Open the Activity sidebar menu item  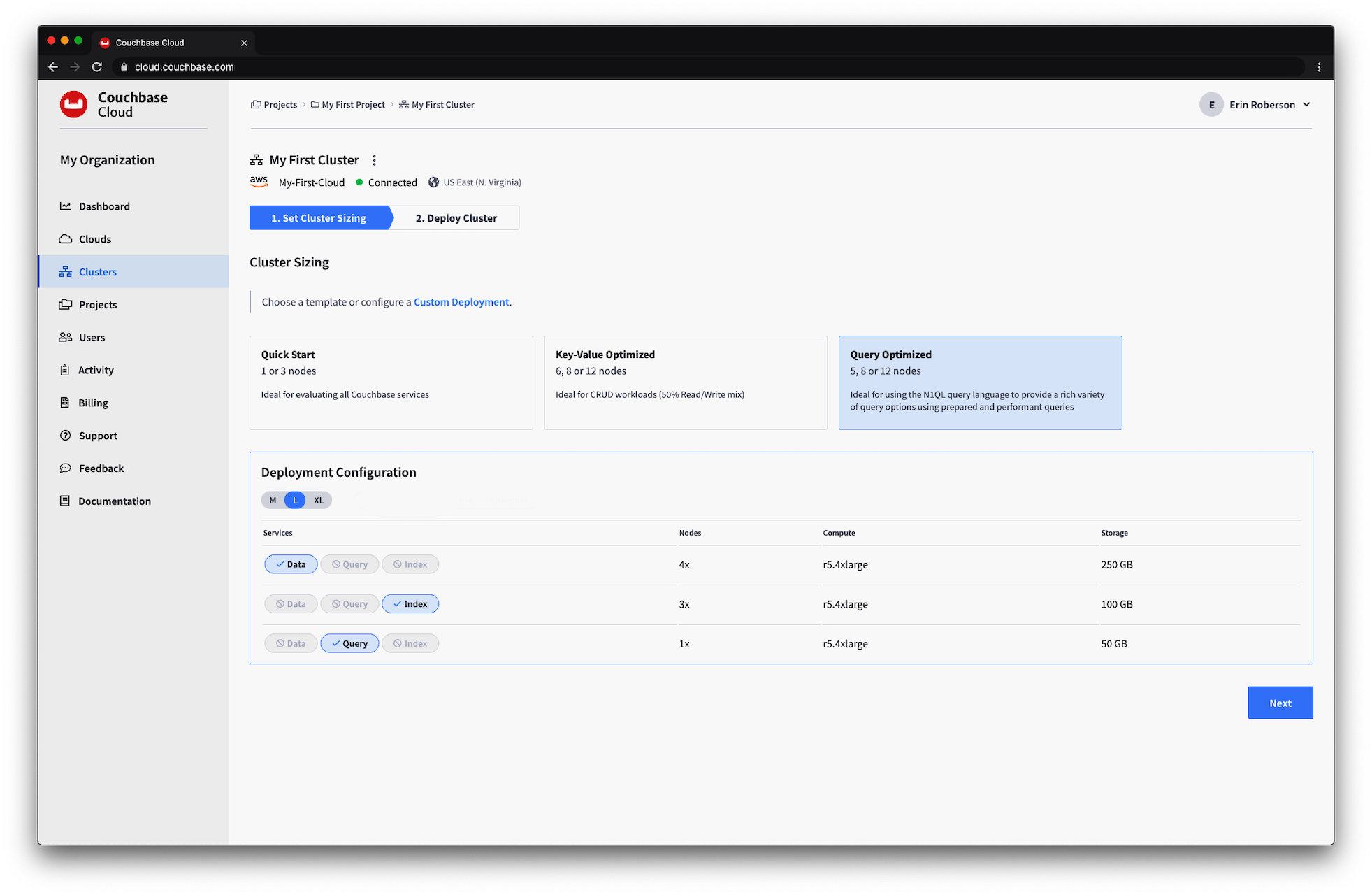(x=96, y=370)
